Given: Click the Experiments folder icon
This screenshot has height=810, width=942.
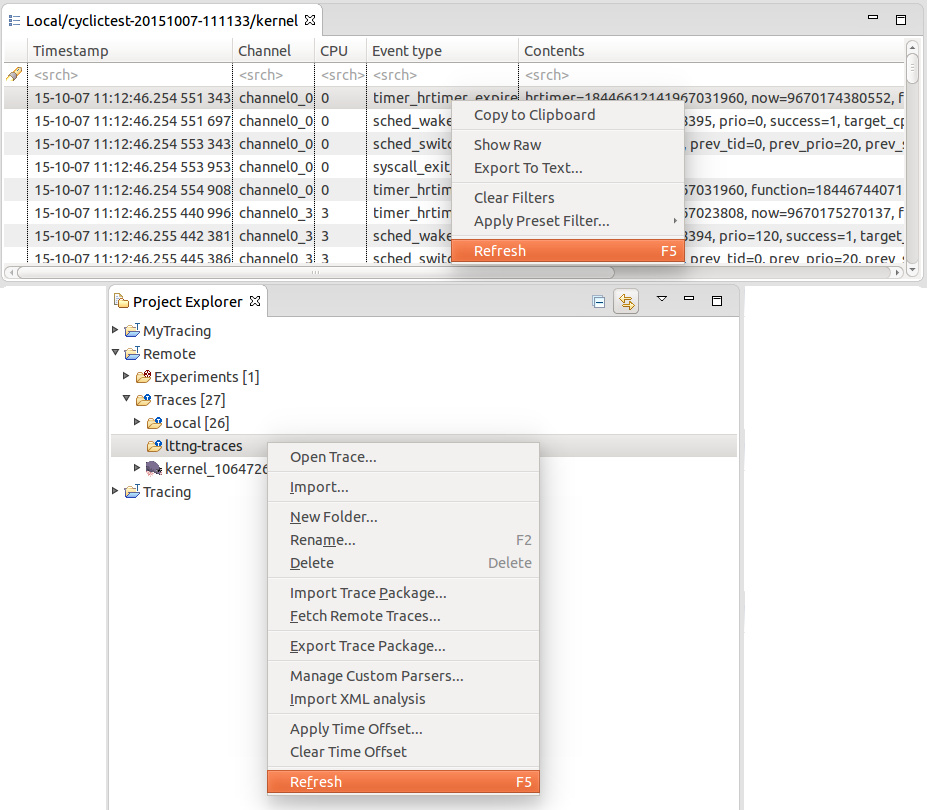Looking at the screenshot, I should coord(143,377).
